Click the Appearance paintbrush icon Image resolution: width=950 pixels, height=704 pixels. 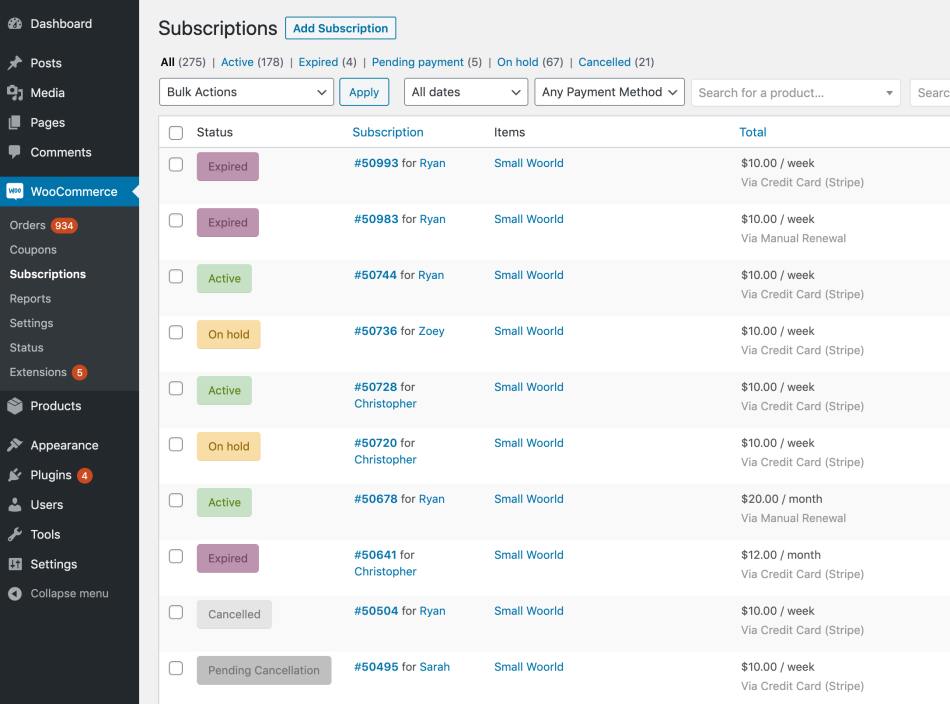[x=15, y=446]
